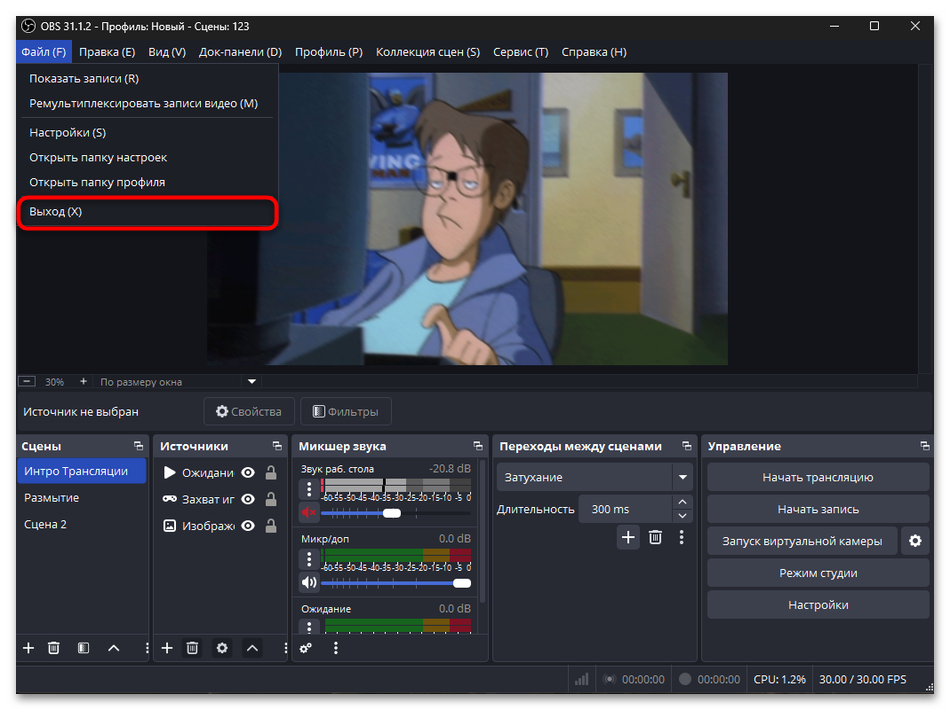Move source up with arrow in Источники toolbar

pyautogui.click(x=252, y=648)
